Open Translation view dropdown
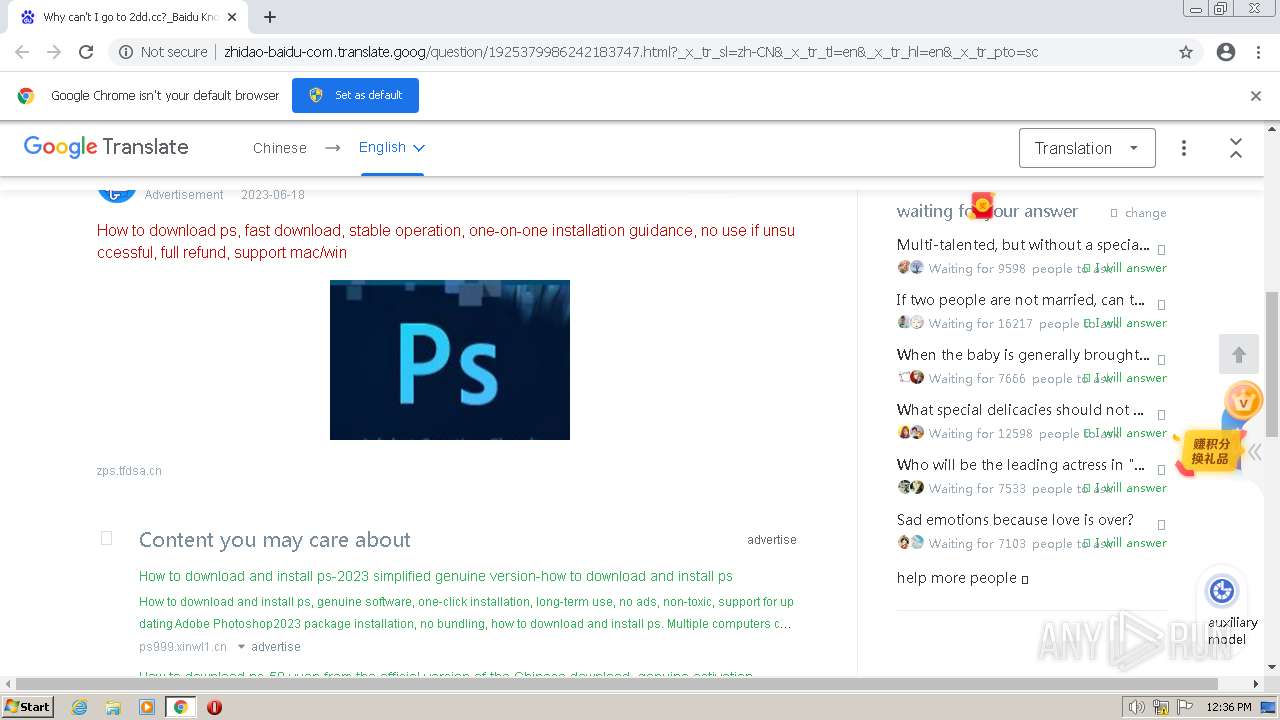This screenshot has width=1280, height=720. point(1087,148)
